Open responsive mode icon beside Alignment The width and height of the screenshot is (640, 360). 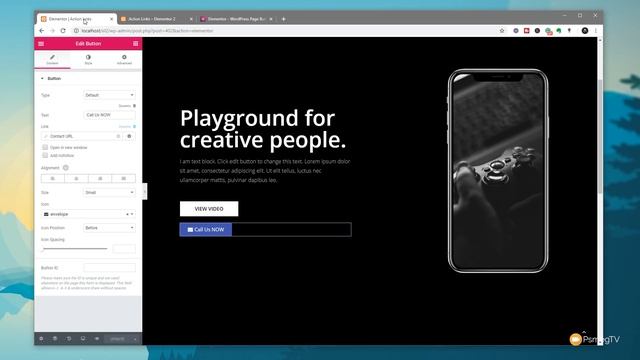point(66,168)
